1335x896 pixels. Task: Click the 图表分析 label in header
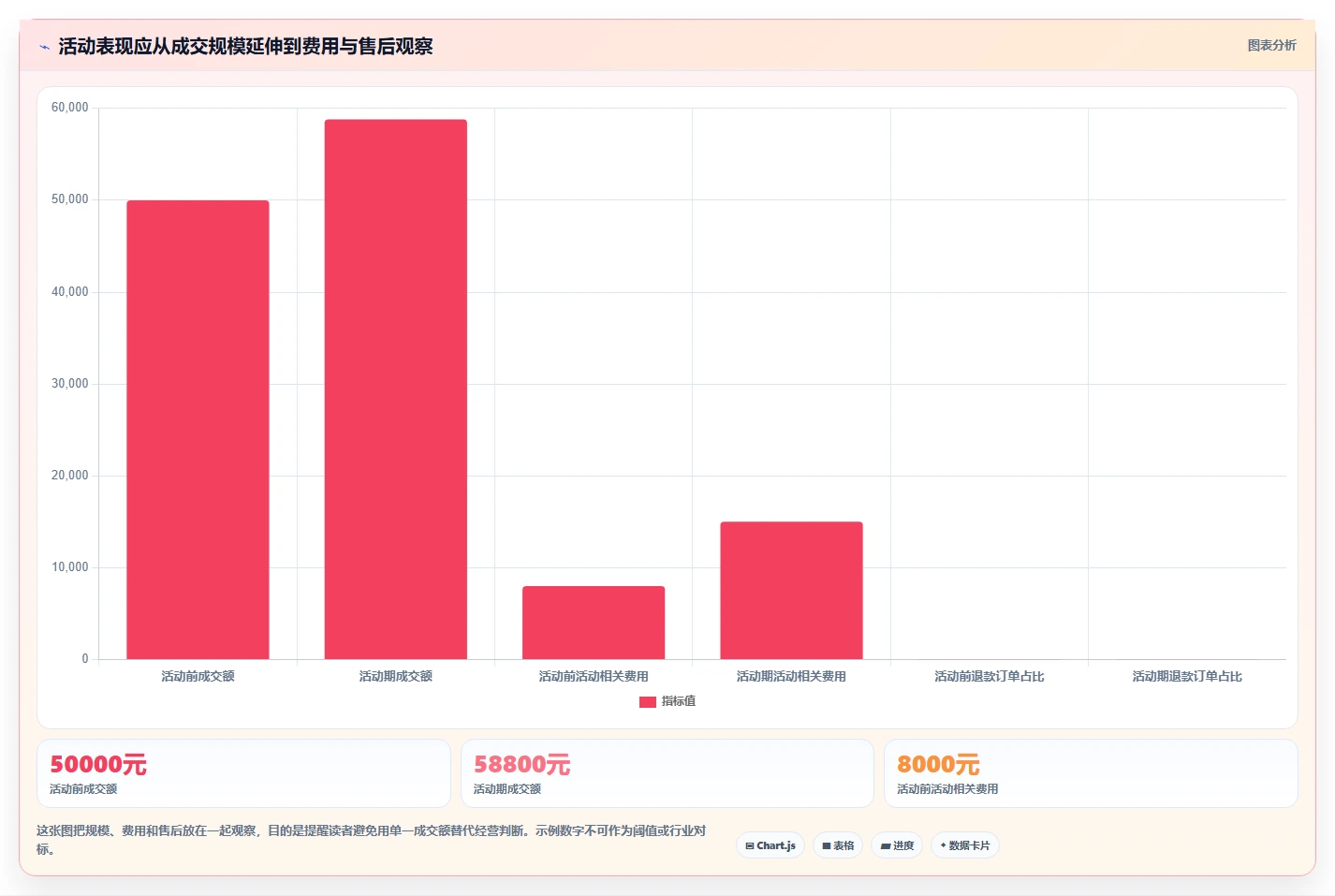point(1271,45)
